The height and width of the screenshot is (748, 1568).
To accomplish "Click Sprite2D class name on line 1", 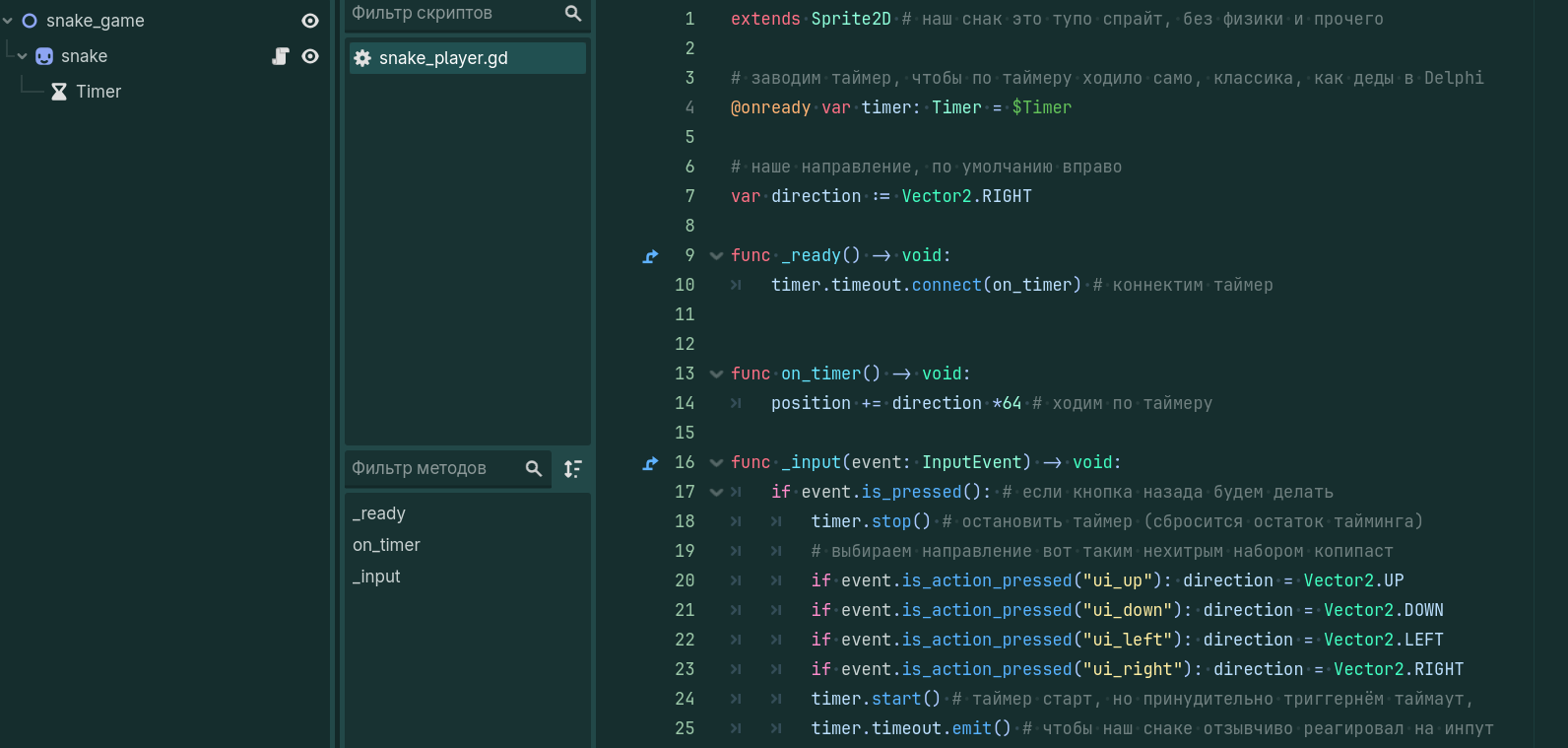I will pyautogui.click(x=851, y=19).
